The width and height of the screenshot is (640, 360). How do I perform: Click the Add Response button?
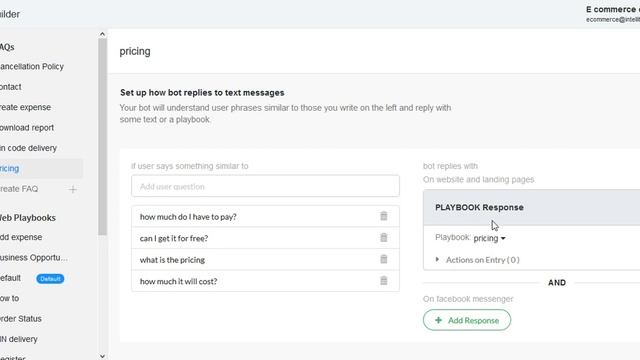(467, 320)
